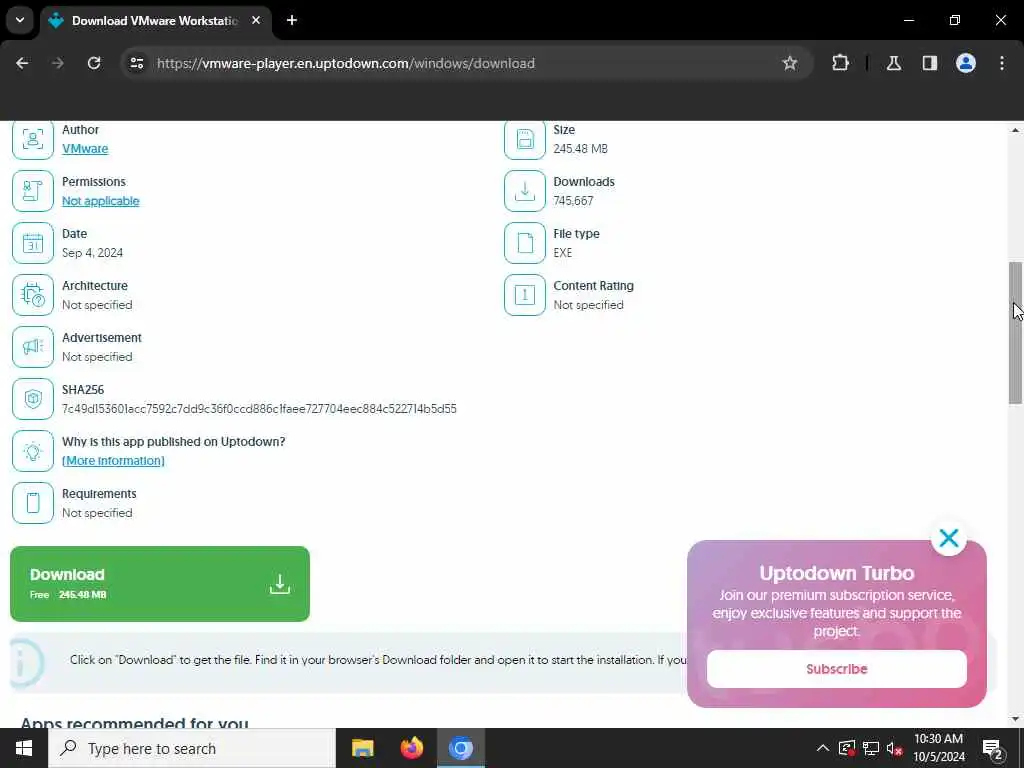The image size is (1024, 768).
Task: Click the Architecture chip icon
Action: point(33,295)
